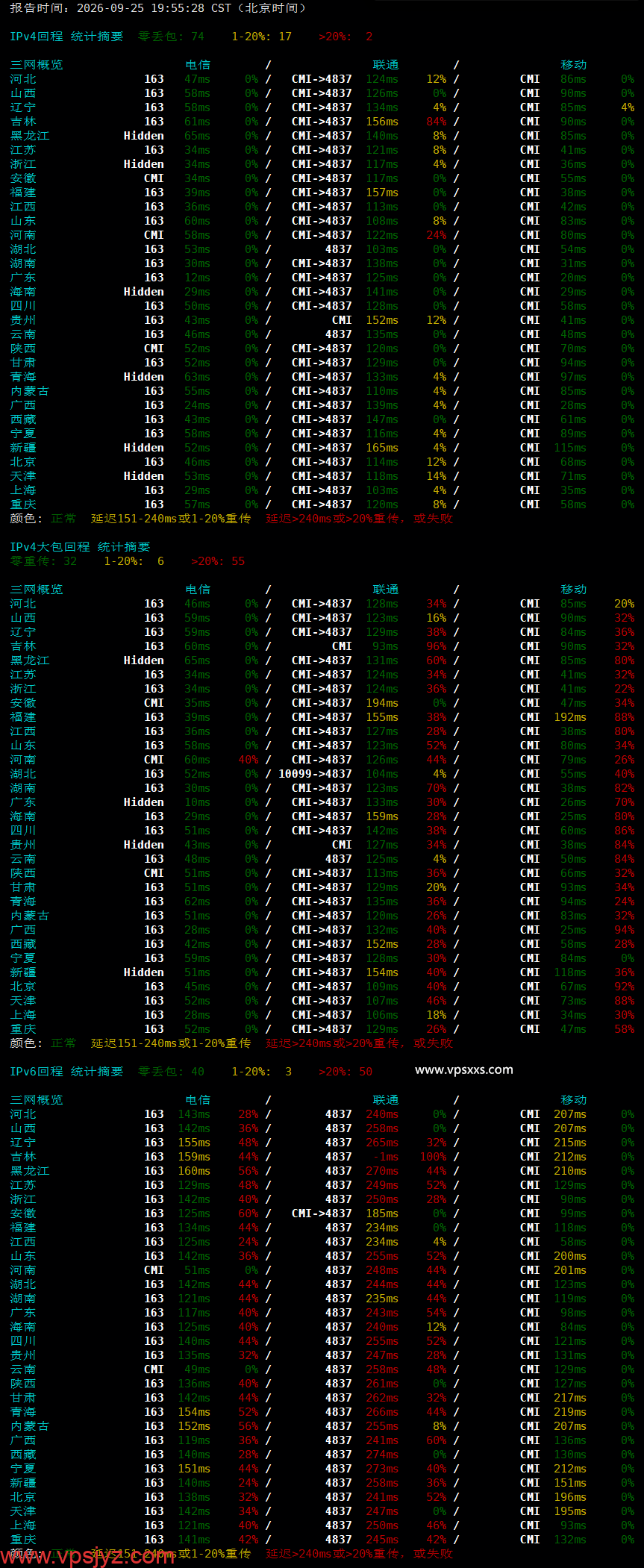Click 广西 row's '94%' in IPv4大包回程 table
Image resolution: width=644 pixels, height=1568 pixels.
(625, 930)
